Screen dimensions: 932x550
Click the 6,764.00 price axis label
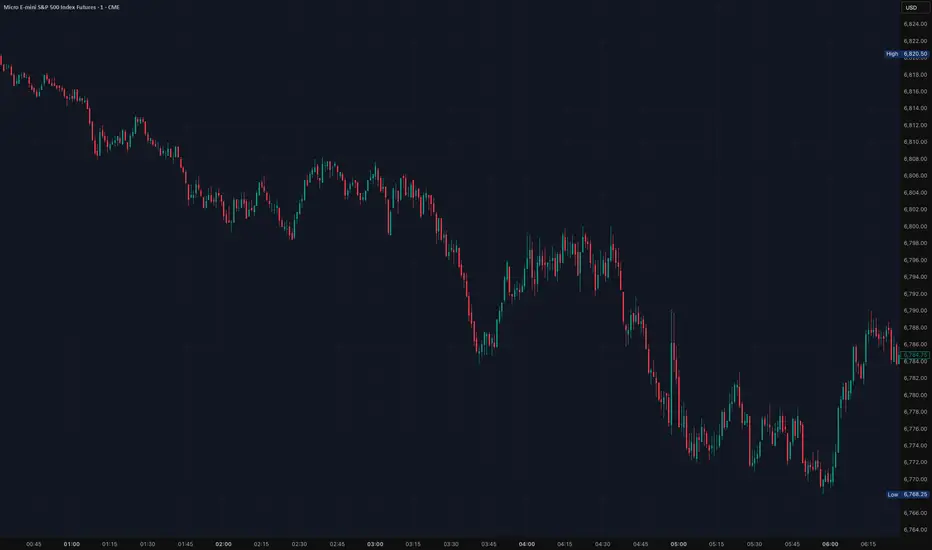coord(915,530)
